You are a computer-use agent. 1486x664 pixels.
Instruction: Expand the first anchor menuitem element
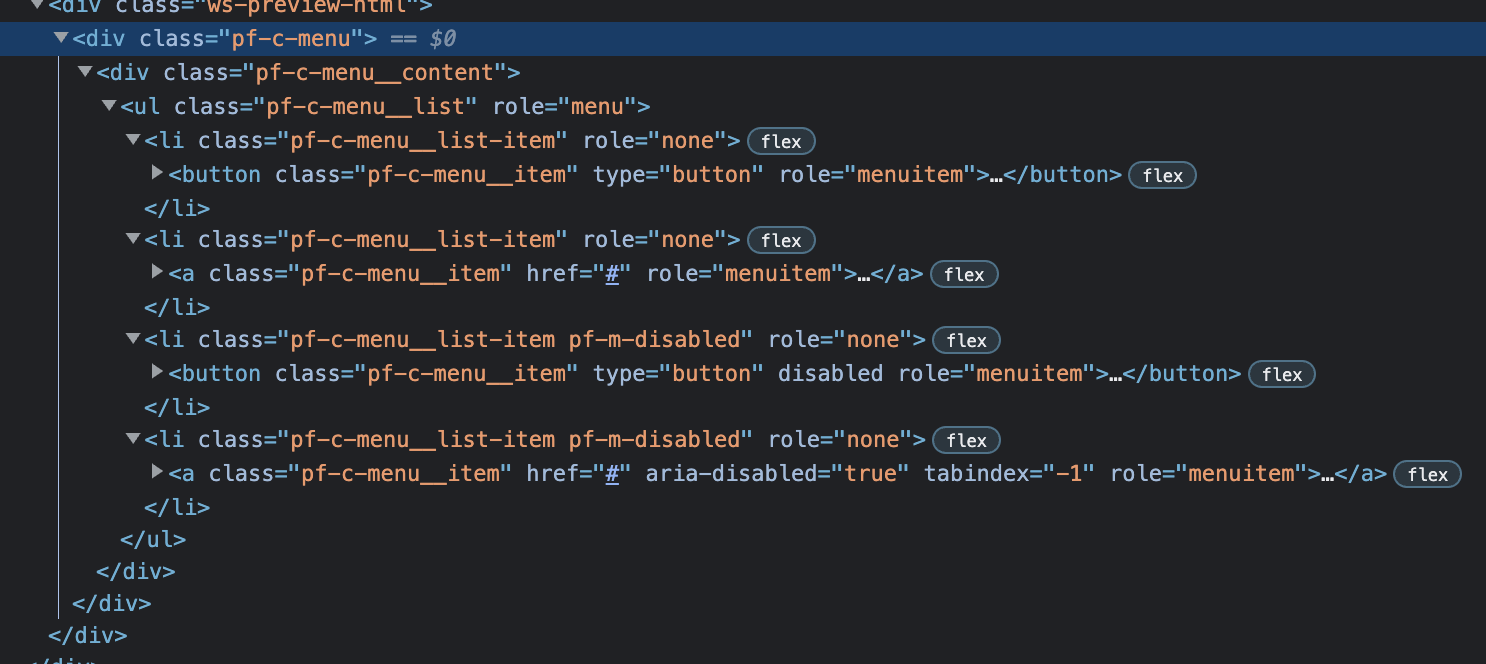point(157,271)
